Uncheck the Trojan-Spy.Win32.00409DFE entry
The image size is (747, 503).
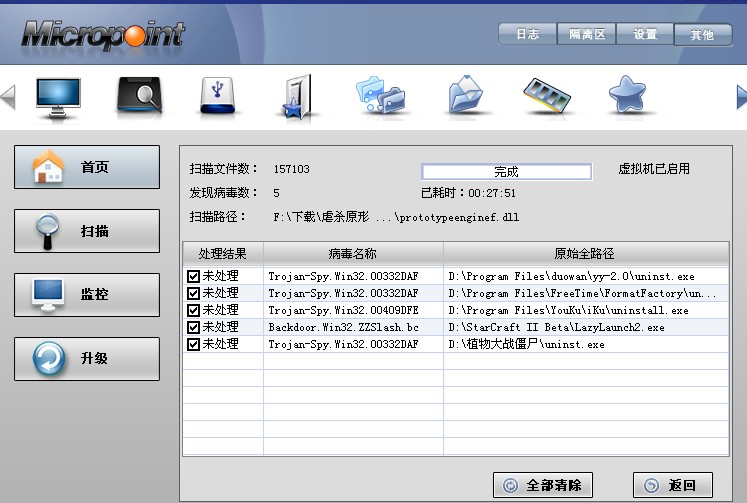click(x=193, y=310)
